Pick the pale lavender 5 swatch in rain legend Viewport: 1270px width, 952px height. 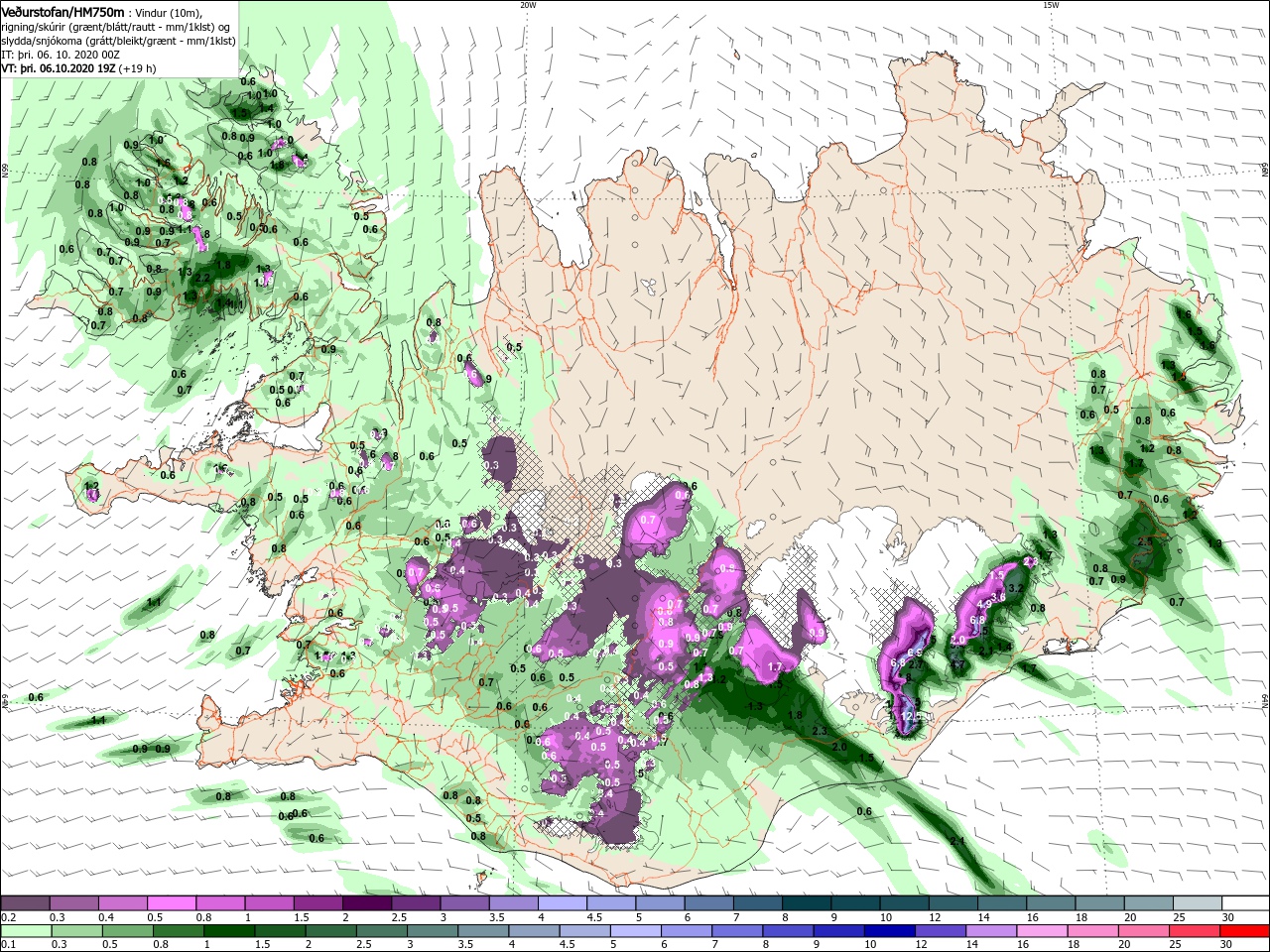(635, 931)
